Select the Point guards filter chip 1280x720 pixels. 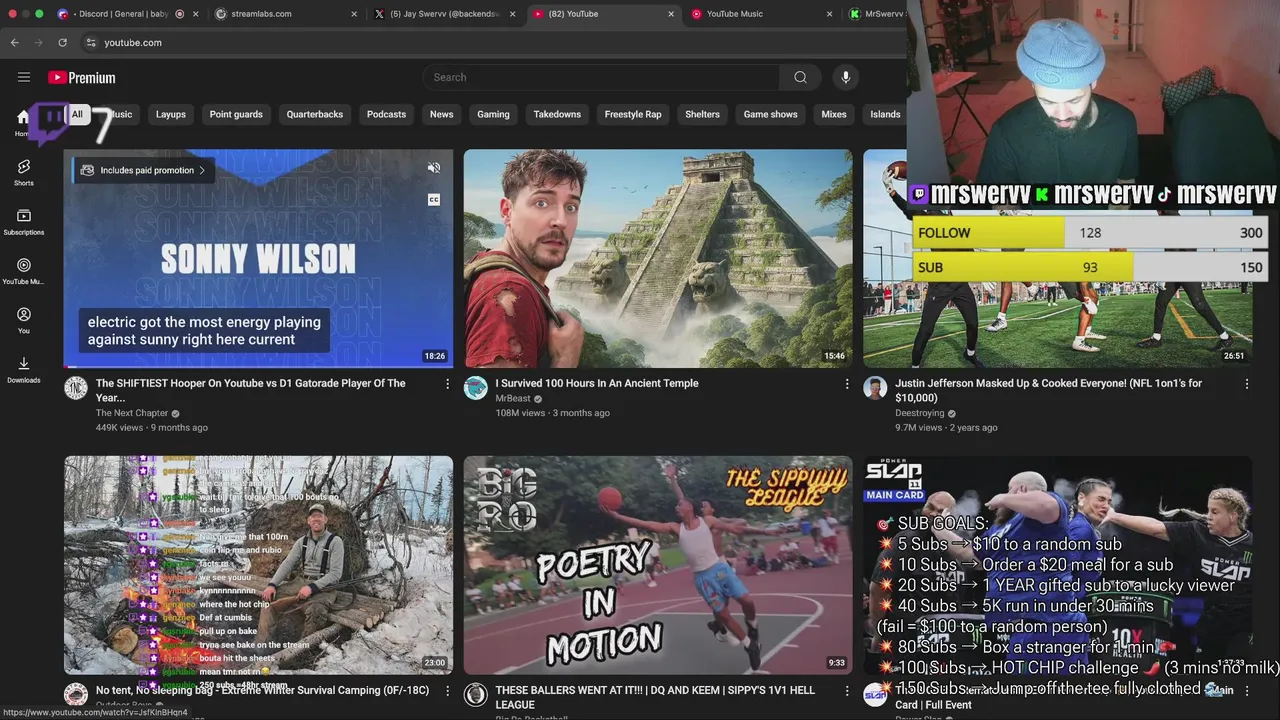[x=236, y=114]
